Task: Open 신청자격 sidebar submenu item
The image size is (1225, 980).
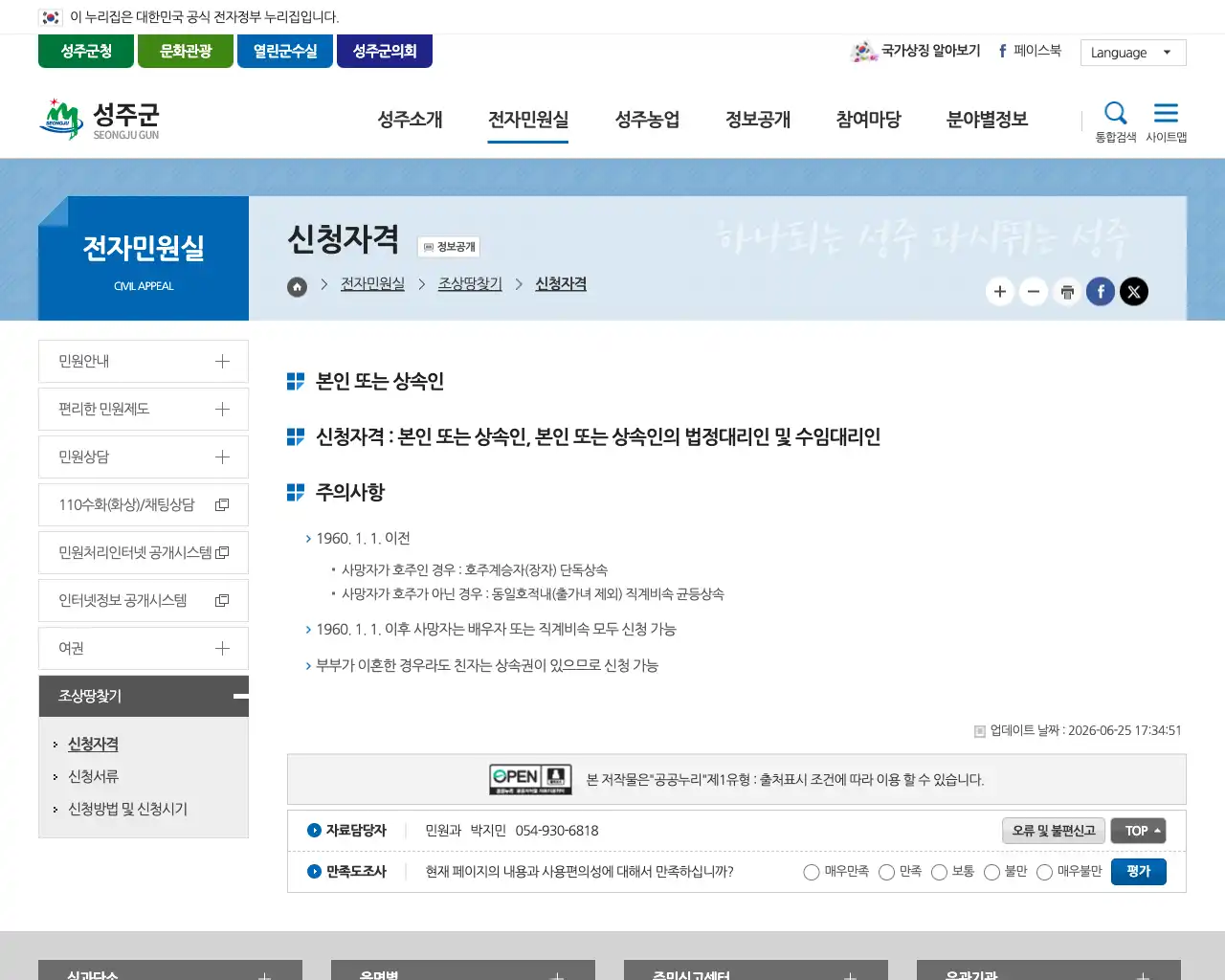Action: pyautogui.click(x=93, y=745)
